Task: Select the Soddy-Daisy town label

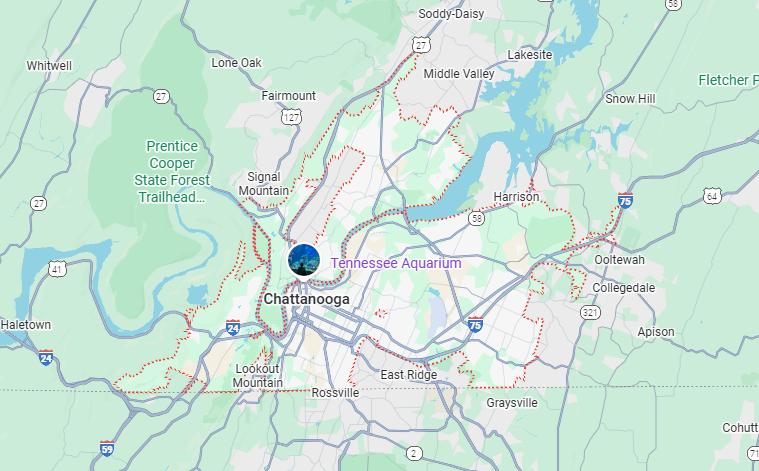Action: coord(451,14)
